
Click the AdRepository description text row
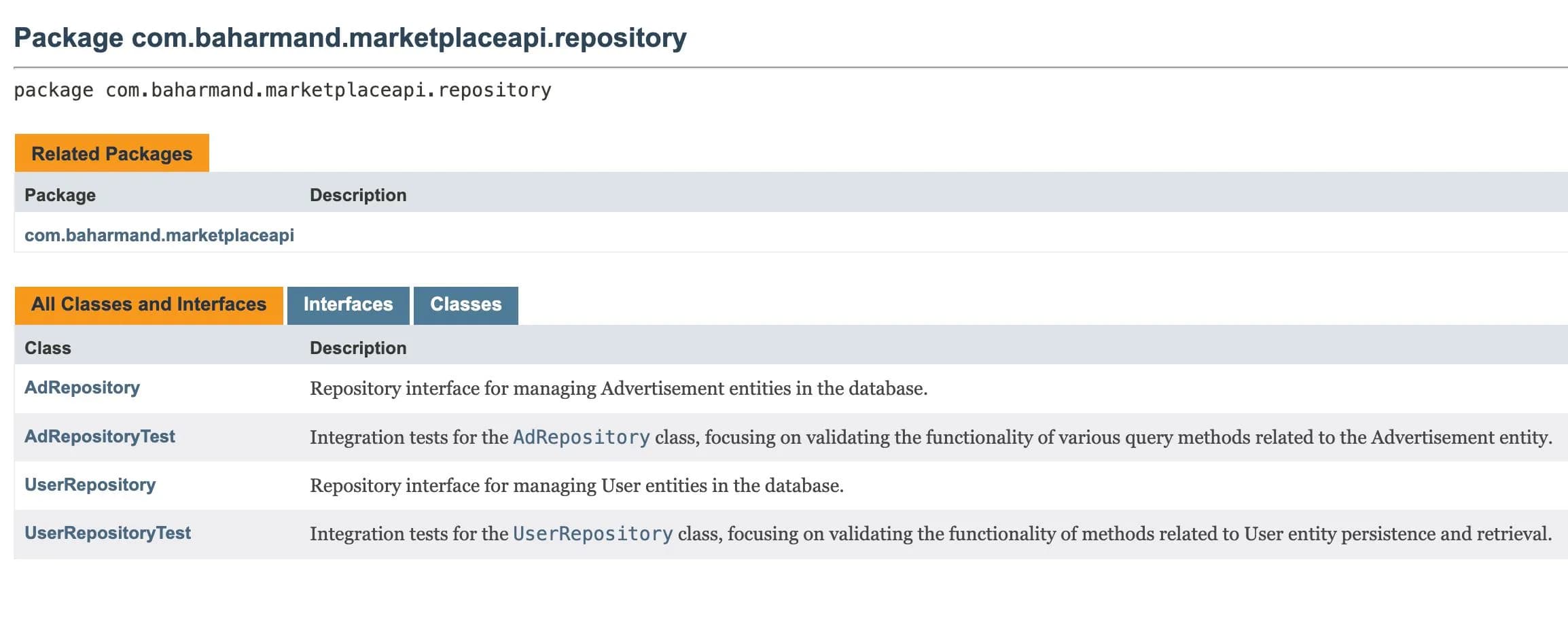click(619, 388)
